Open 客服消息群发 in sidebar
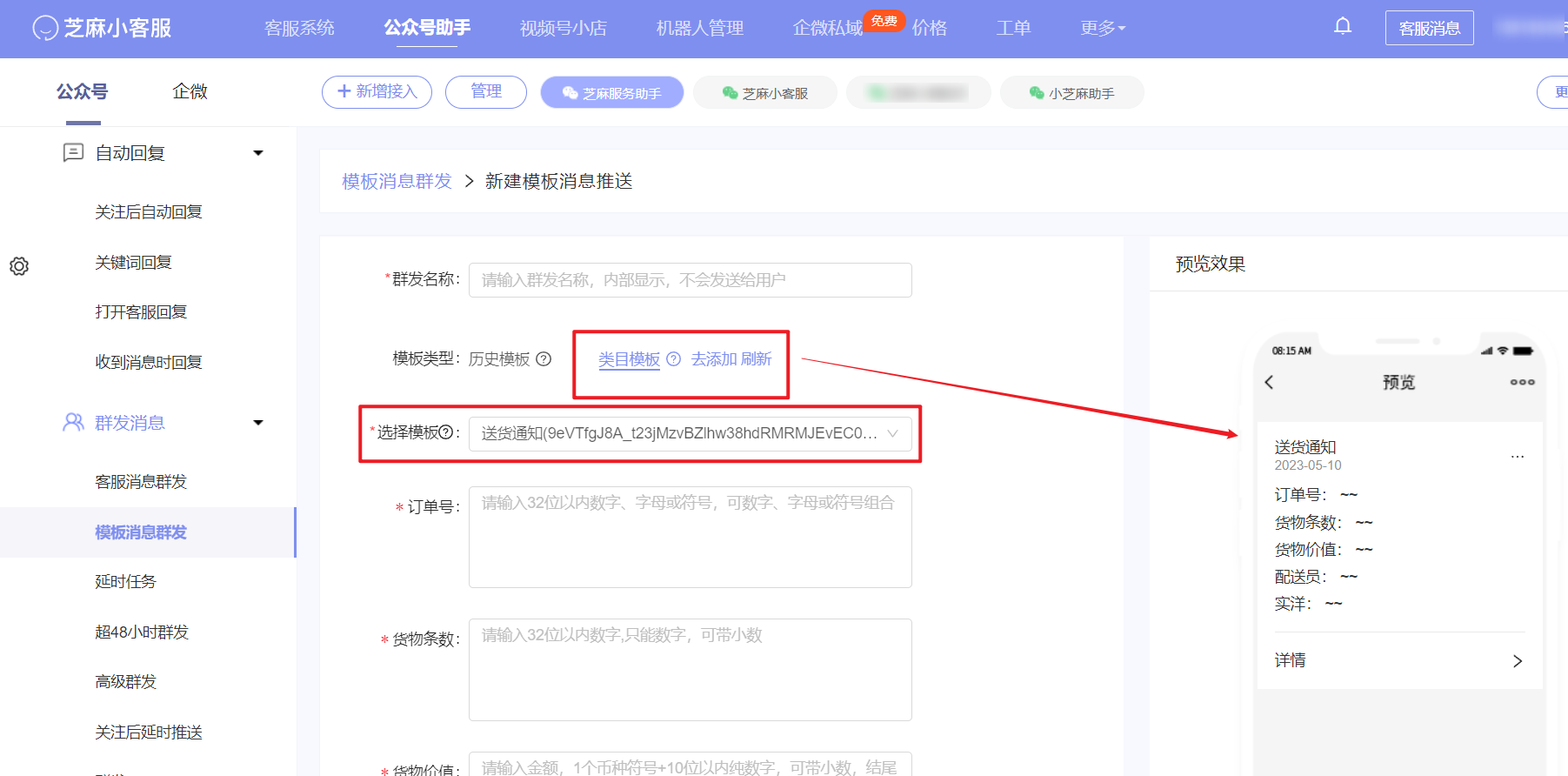This screenshot has width=1568, height=776. point(141,482)
